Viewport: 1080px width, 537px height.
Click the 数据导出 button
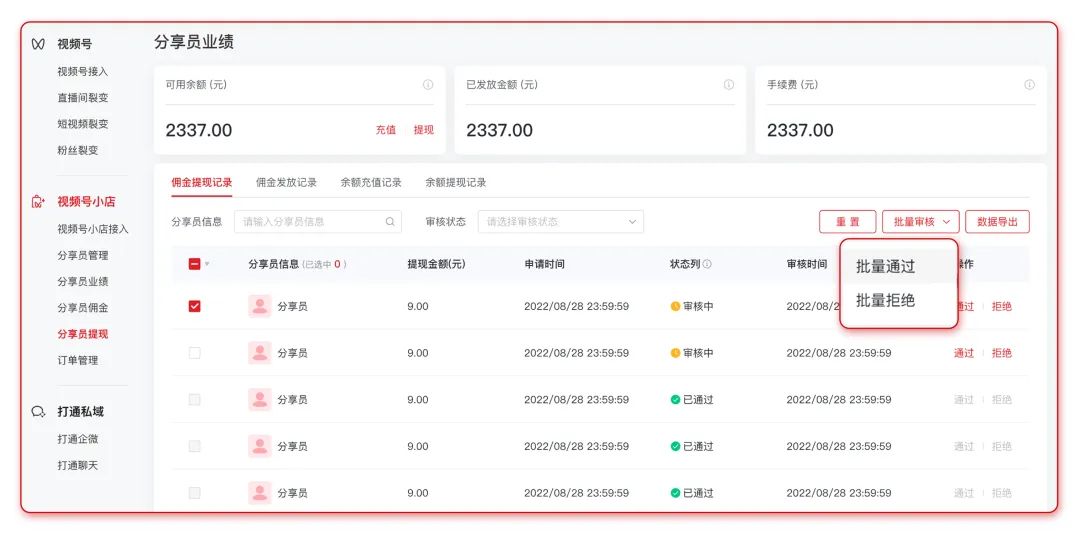point(996,222)
